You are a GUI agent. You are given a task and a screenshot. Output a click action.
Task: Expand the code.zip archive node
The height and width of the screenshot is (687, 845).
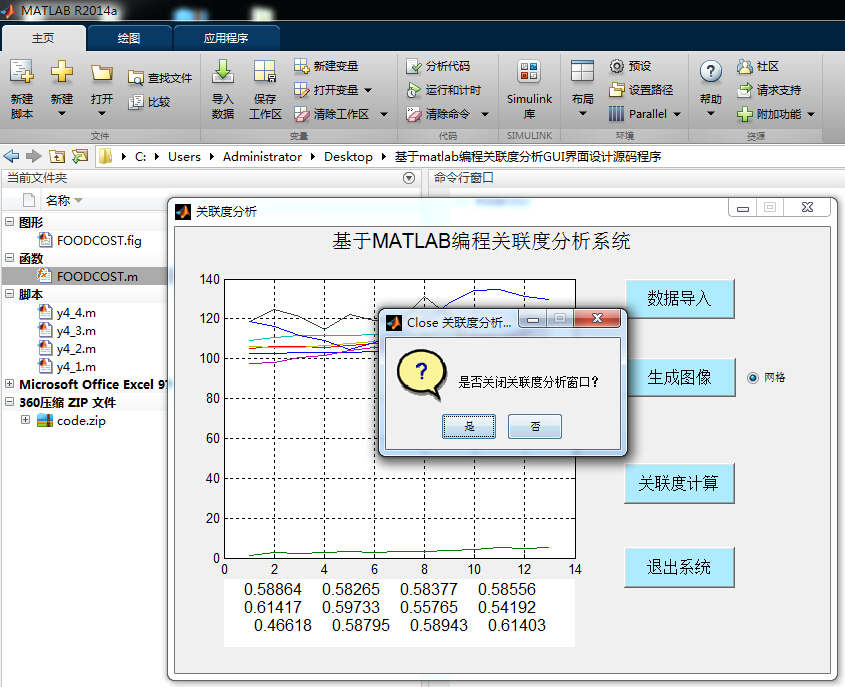click(x=25, y=419)
